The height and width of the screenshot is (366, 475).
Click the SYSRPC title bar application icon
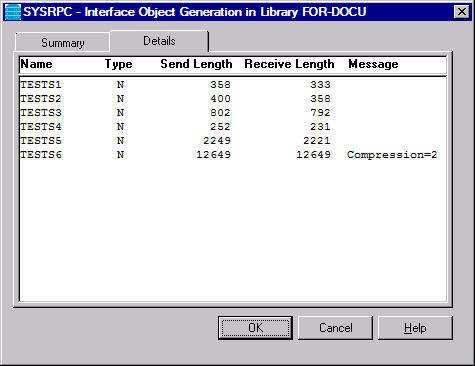coord(13,12)
